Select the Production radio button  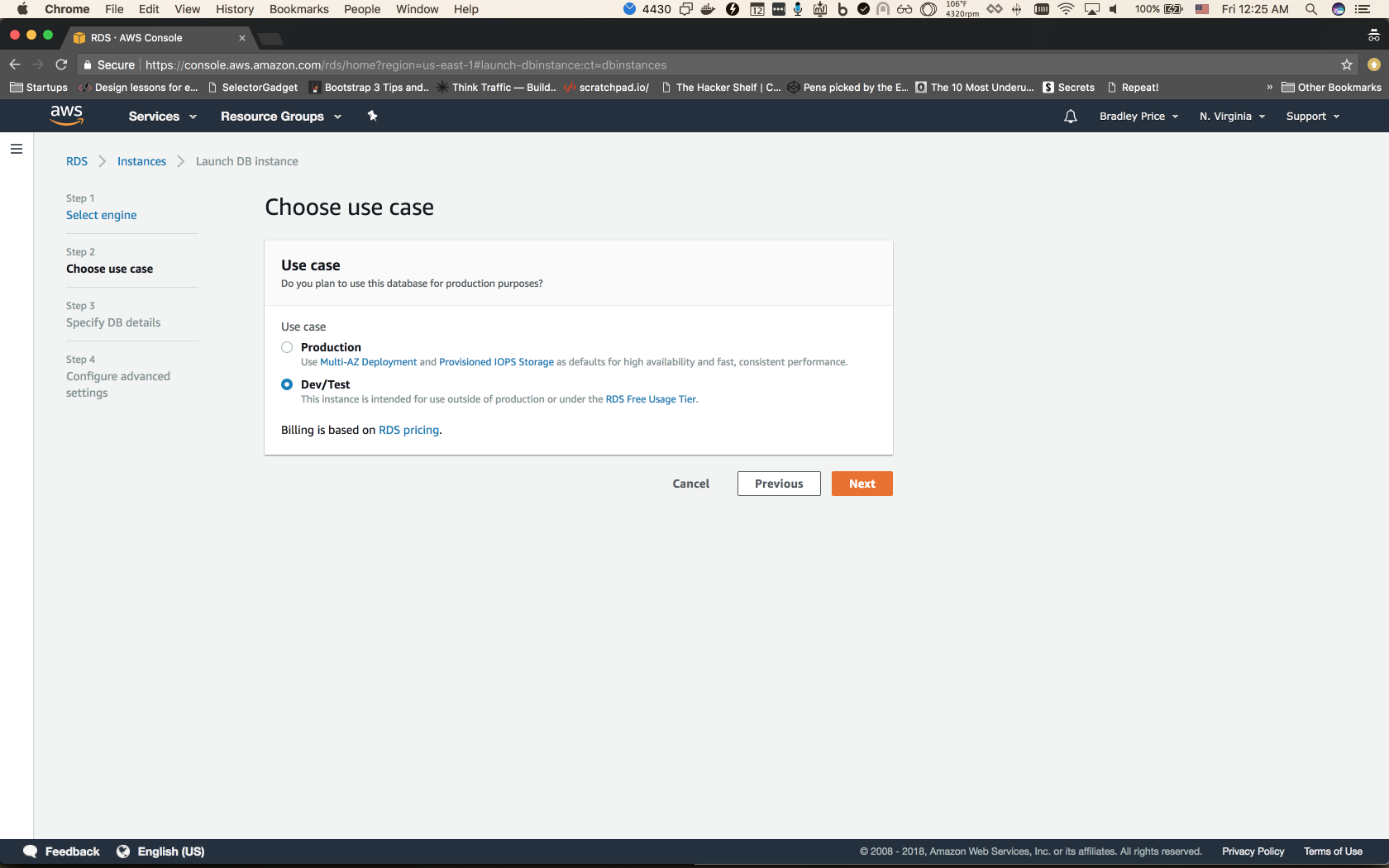coord(287,347)
